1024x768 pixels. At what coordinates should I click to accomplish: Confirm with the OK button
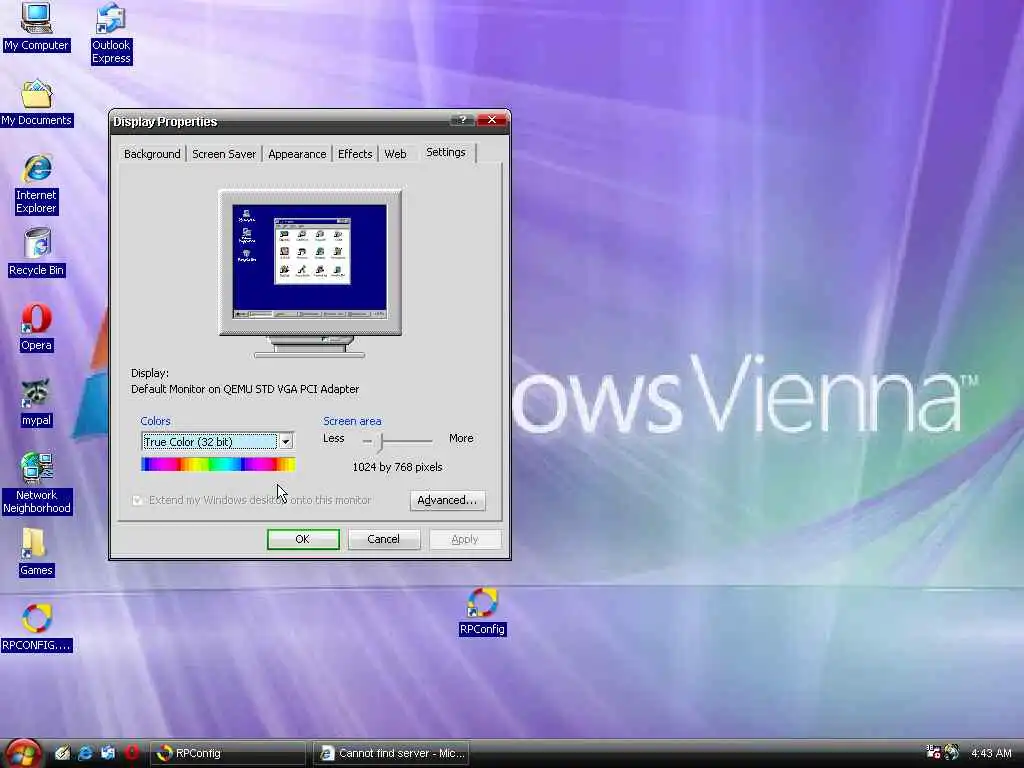coord(303,539)
